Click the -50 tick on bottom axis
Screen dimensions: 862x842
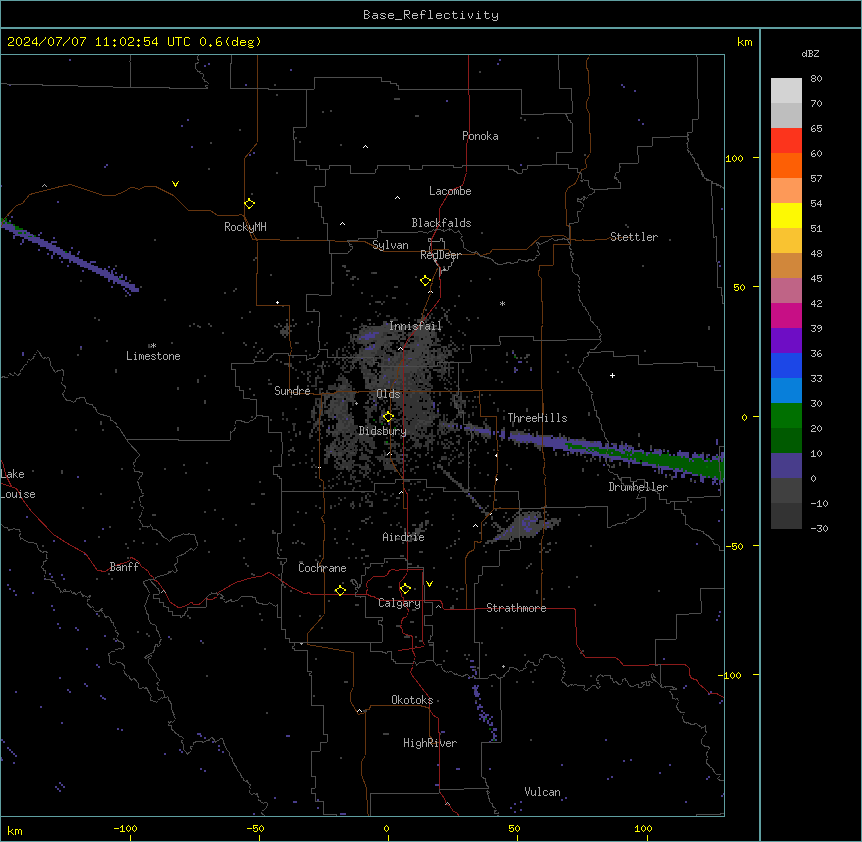(x=255, y=828)
